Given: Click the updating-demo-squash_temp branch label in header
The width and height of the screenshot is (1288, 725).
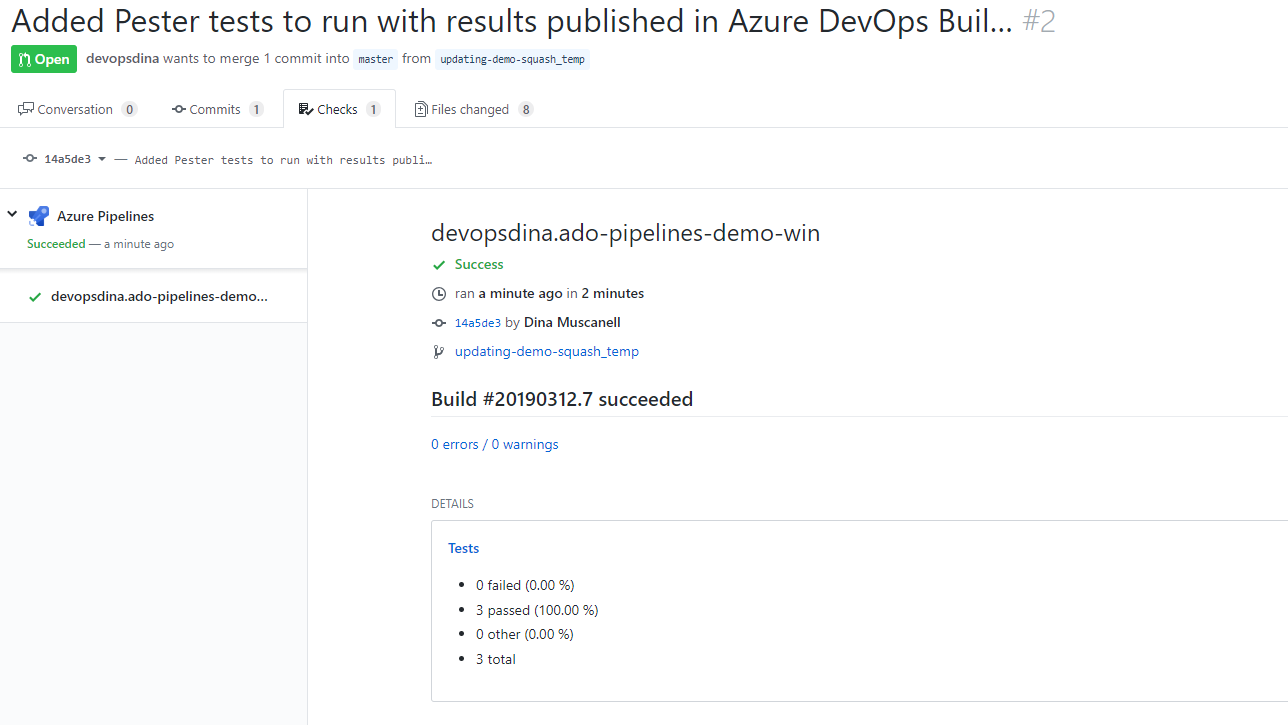Looking at the screenshot, I should coord(513,59).
